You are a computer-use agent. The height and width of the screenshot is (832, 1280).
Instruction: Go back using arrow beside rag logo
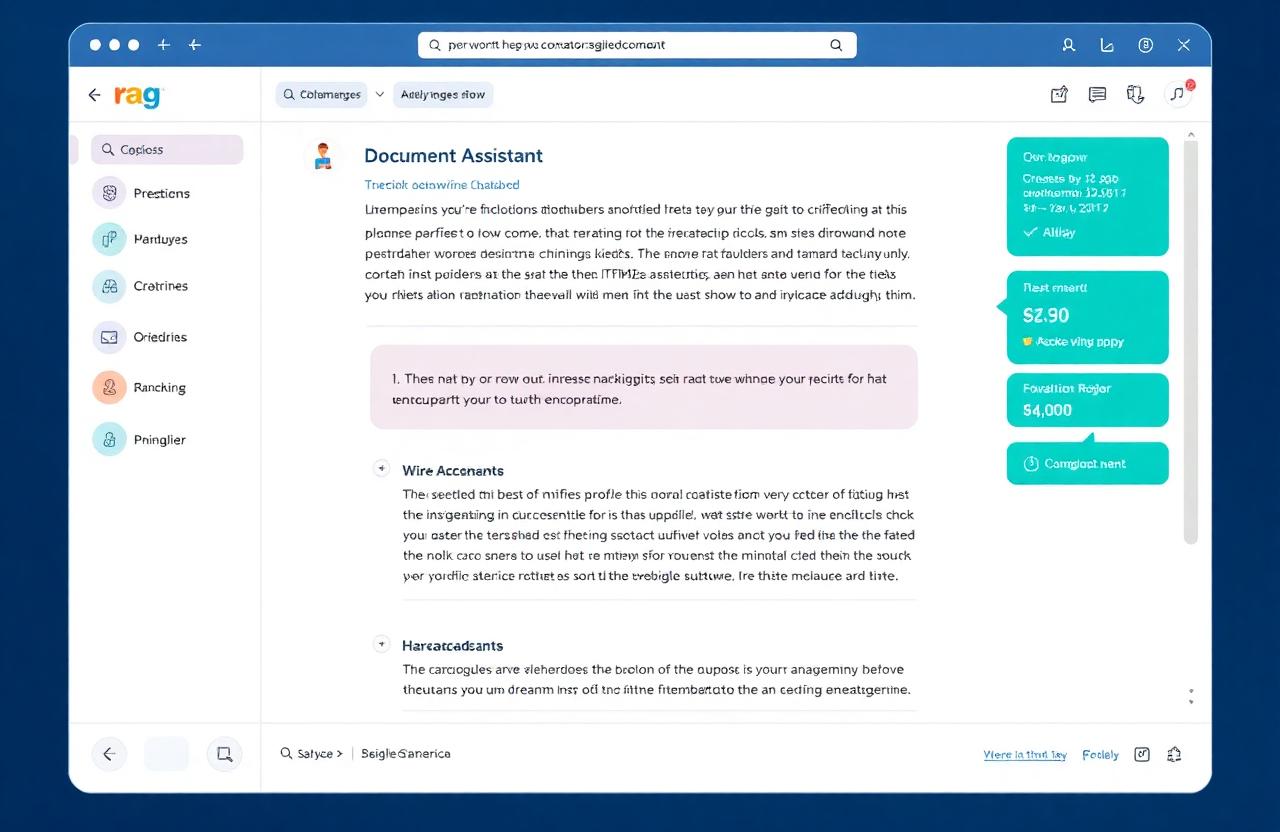[94, 95]
